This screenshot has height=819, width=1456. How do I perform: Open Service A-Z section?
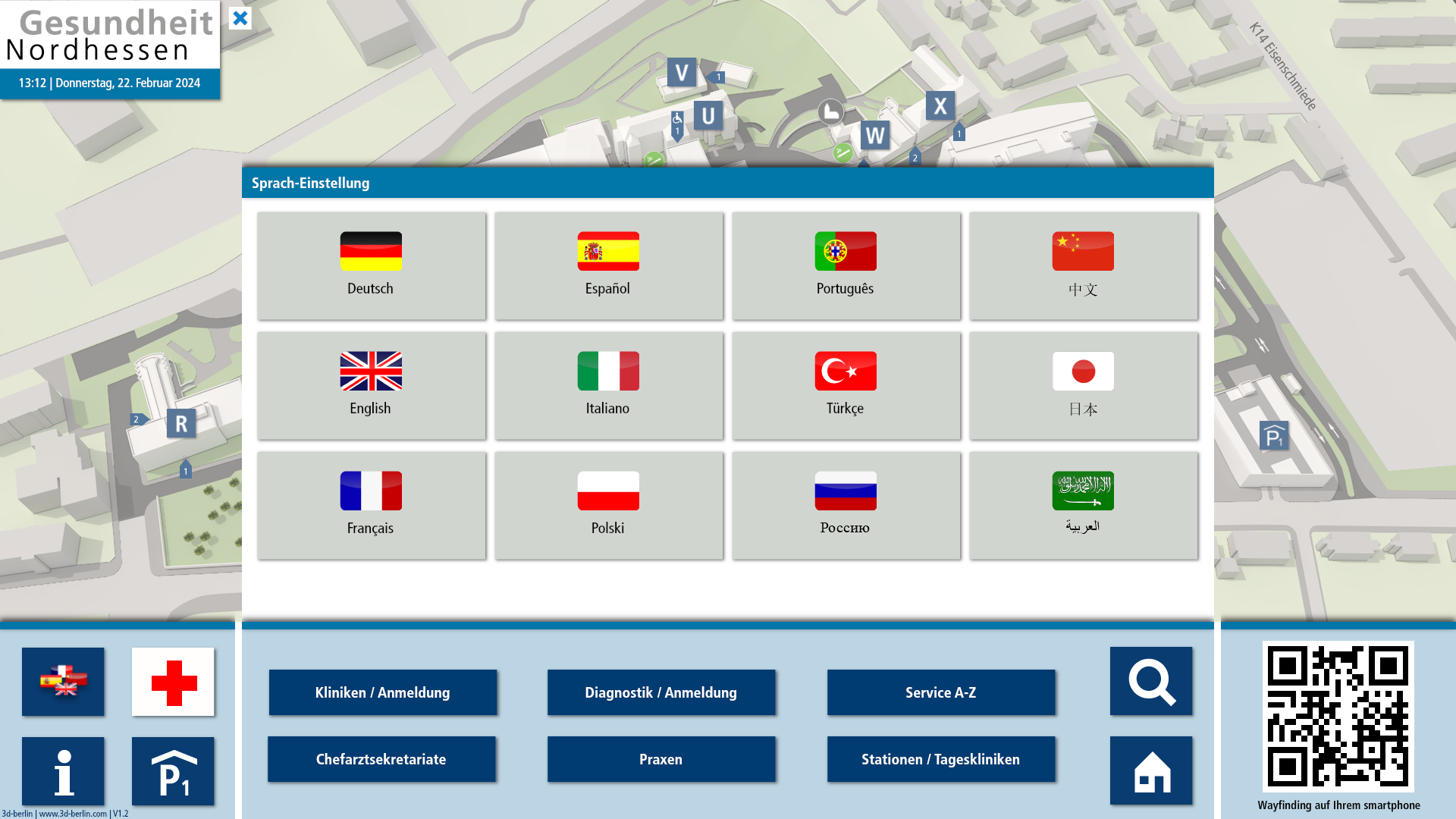(x=941, y=692)
